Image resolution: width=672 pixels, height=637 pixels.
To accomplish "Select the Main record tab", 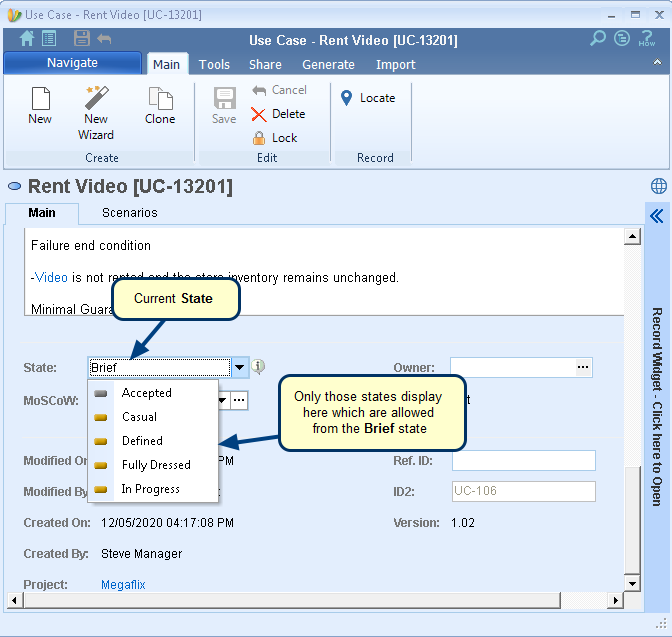I will pyautogui.click(x=42, y=213).
